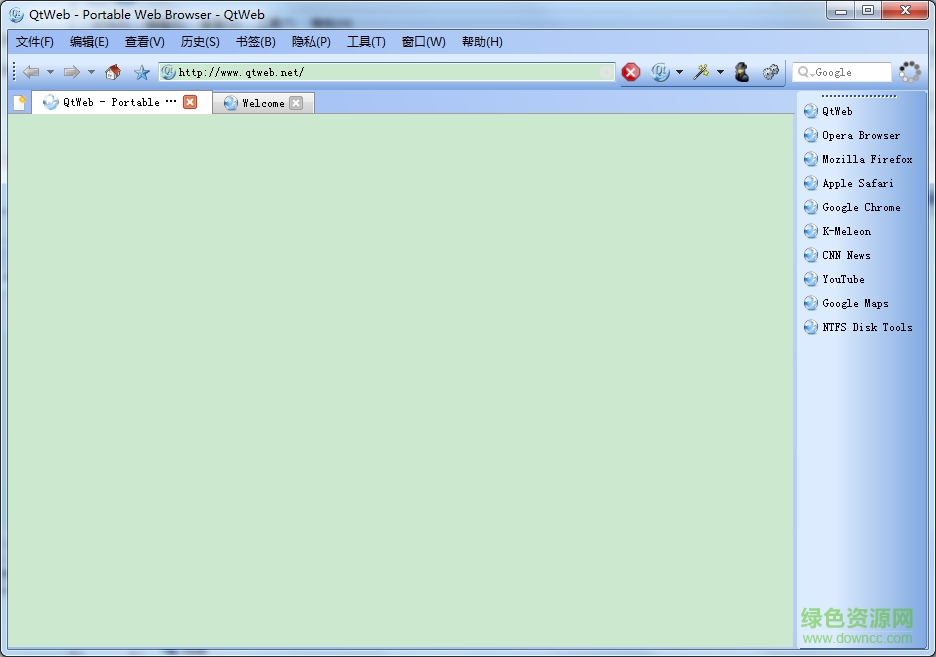Click the Home icon in the toolbar

tap(112, 71)
